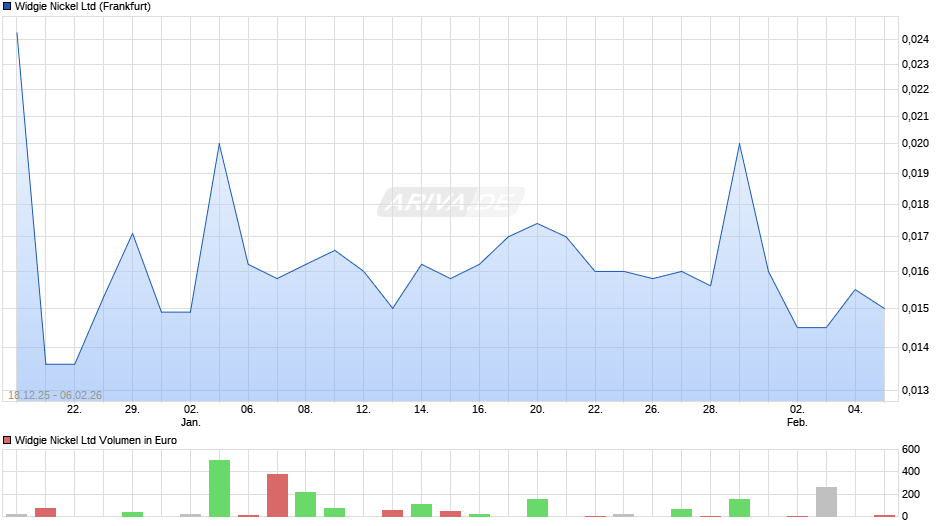Click the '12.' date label

363,410
